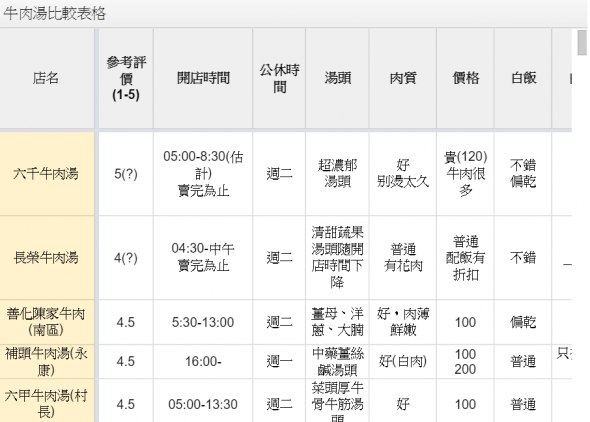The image size is (590, 422).
Task: Click the 4(?) rating cell
Action: [x=126, y=258]
